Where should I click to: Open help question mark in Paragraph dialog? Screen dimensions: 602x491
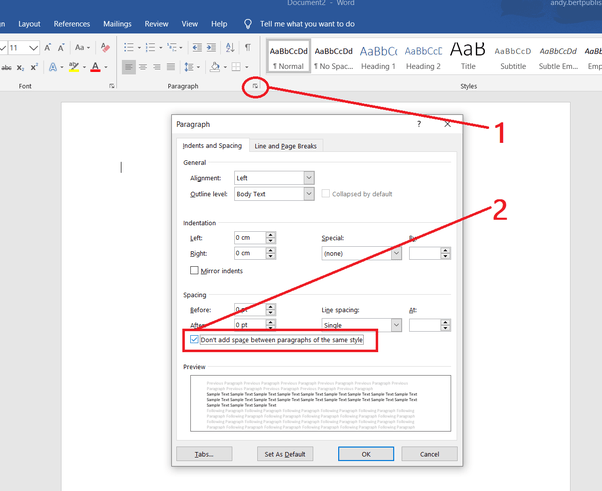[419, 124]
